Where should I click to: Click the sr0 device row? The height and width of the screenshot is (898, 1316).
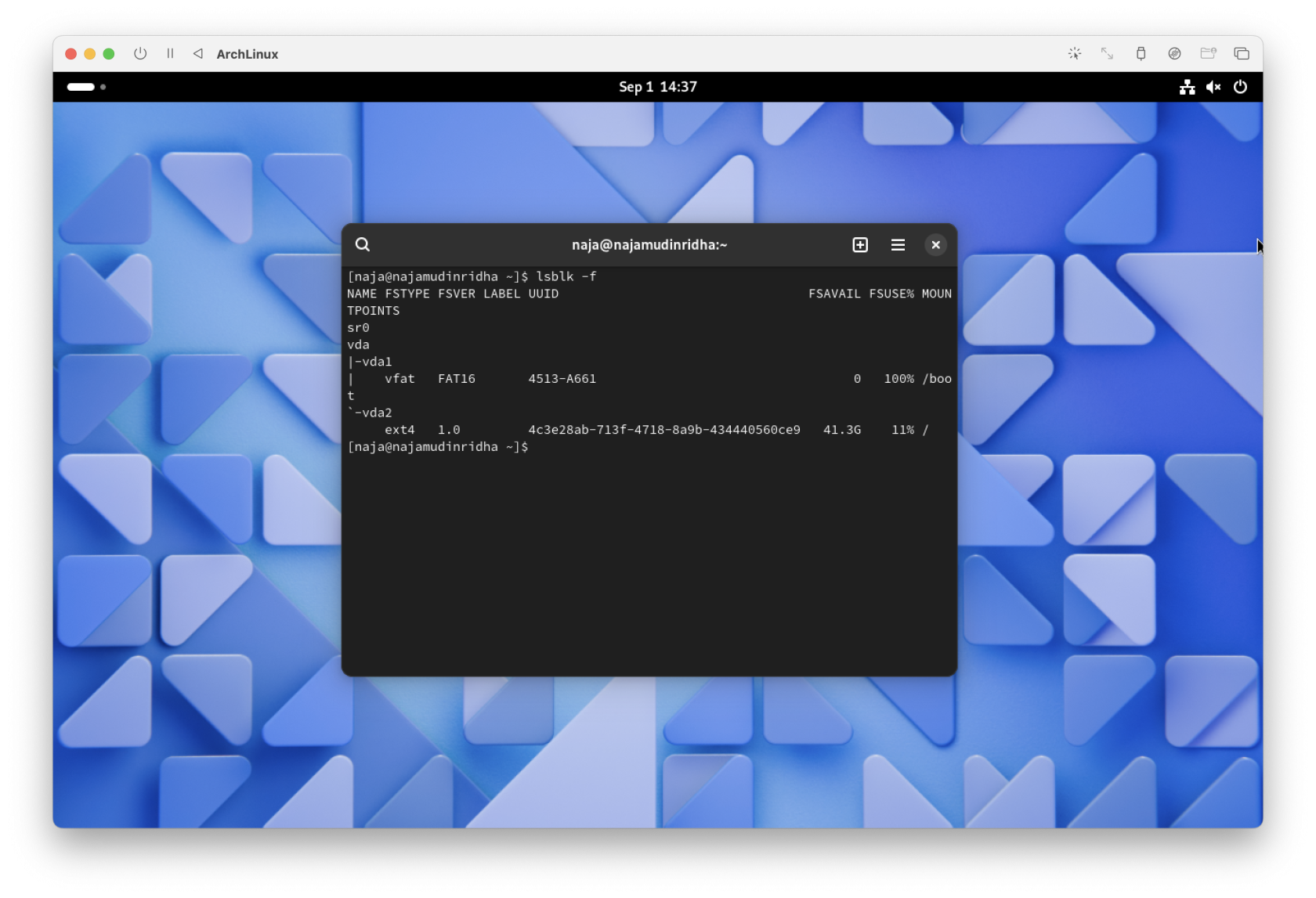pos(358,327)
